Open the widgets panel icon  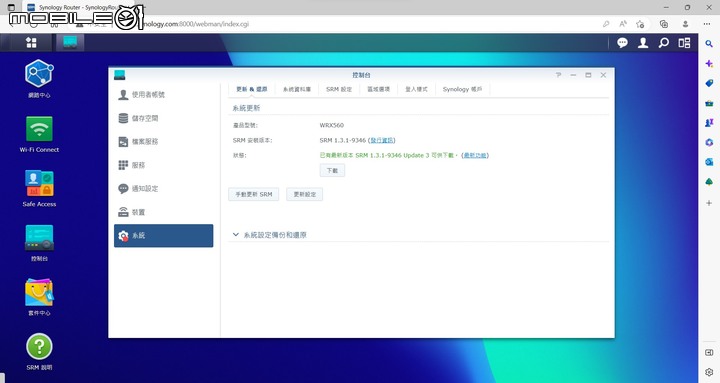pyautogui.click(x=684, y=43)
